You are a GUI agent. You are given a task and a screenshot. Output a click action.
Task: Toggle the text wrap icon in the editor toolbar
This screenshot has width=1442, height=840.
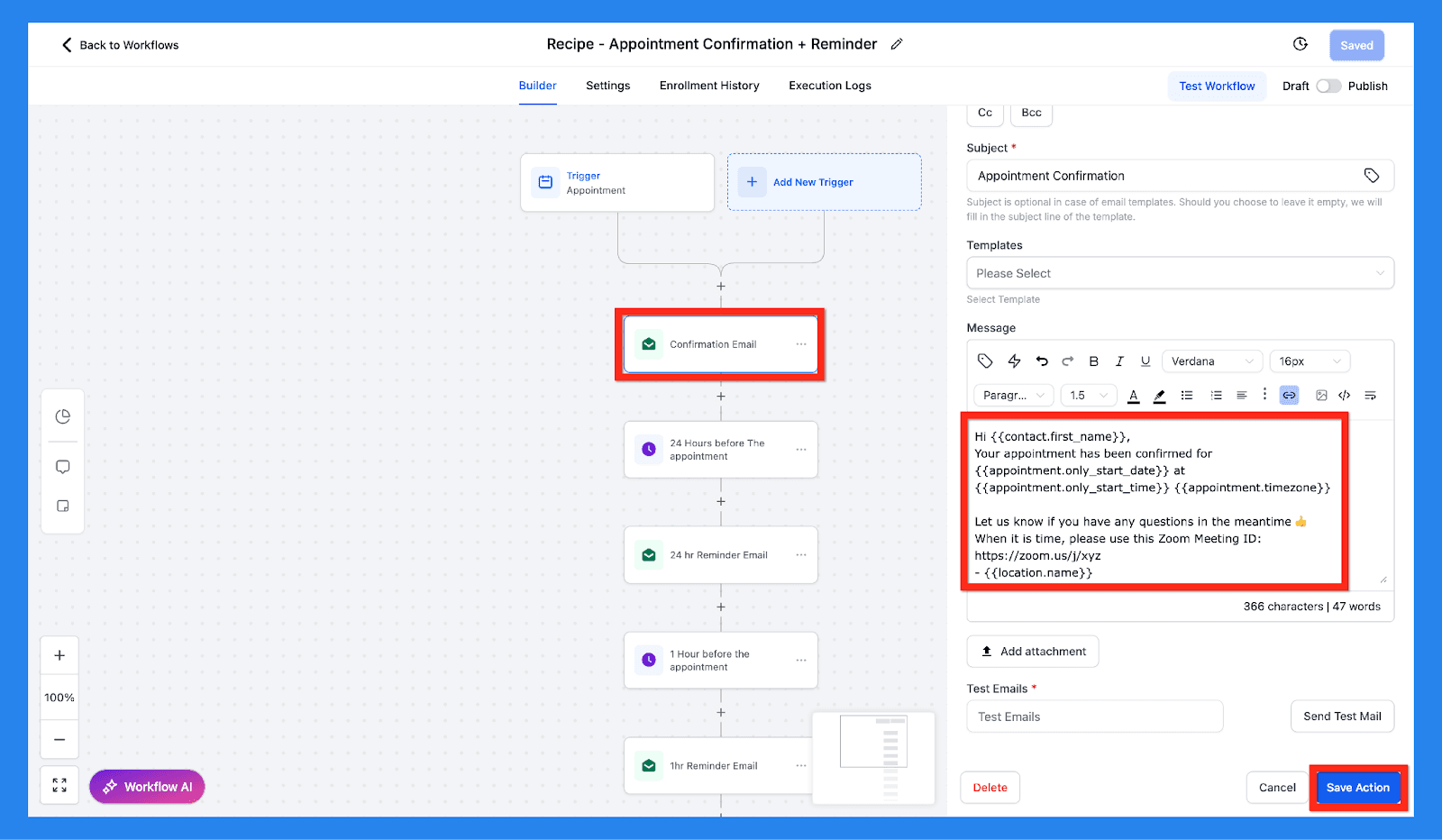click(x=1370, y=396)
